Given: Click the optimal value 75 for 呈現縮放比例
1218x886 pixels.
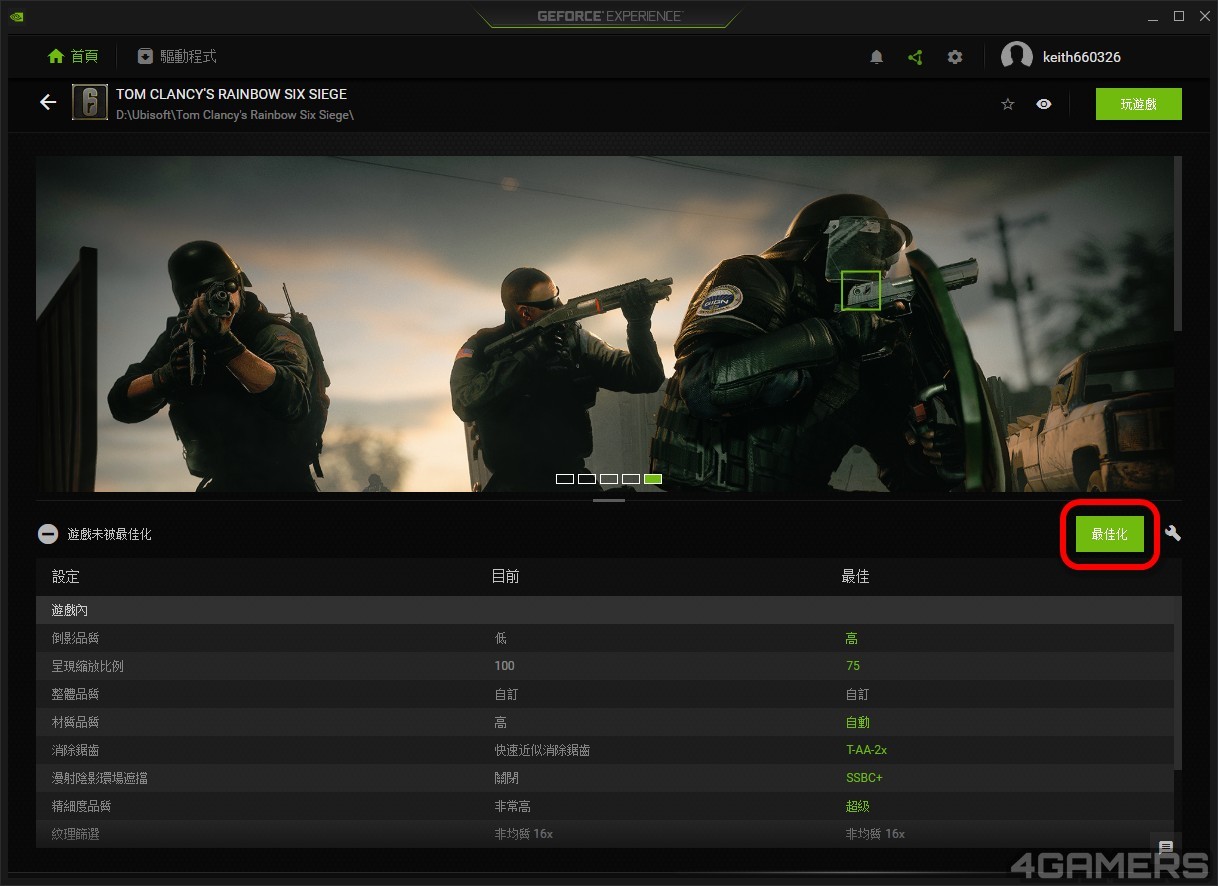Looking at the screenshot, I should coord(852,666).
